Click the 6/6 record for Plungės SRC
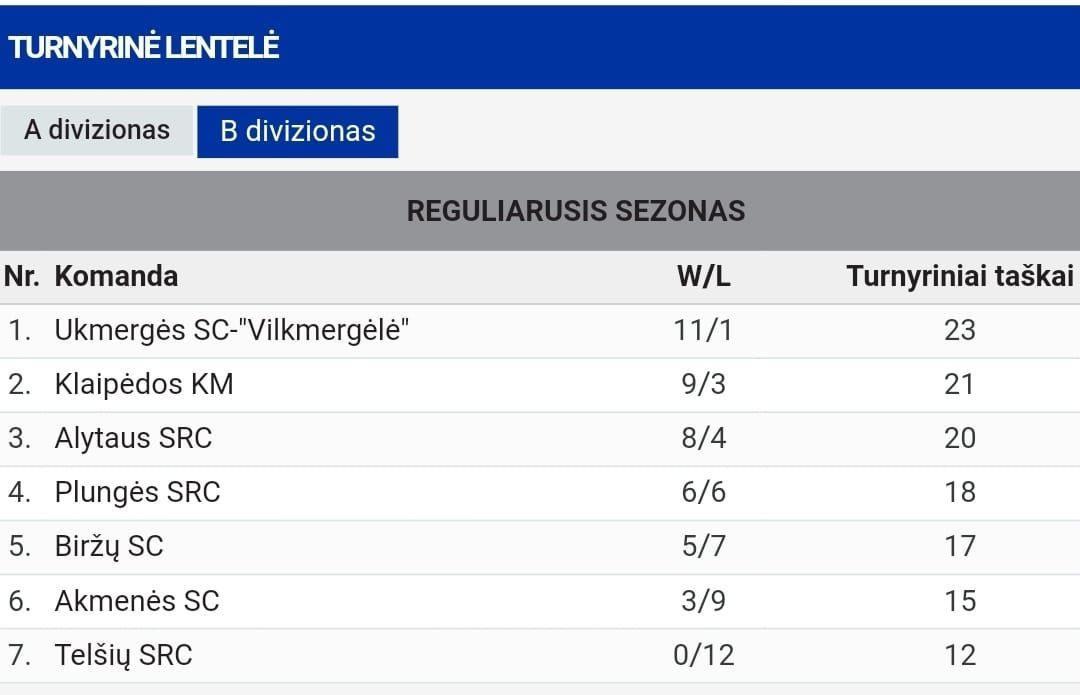1080x695 pixels. pyautogui.click(x=703, y=492)
